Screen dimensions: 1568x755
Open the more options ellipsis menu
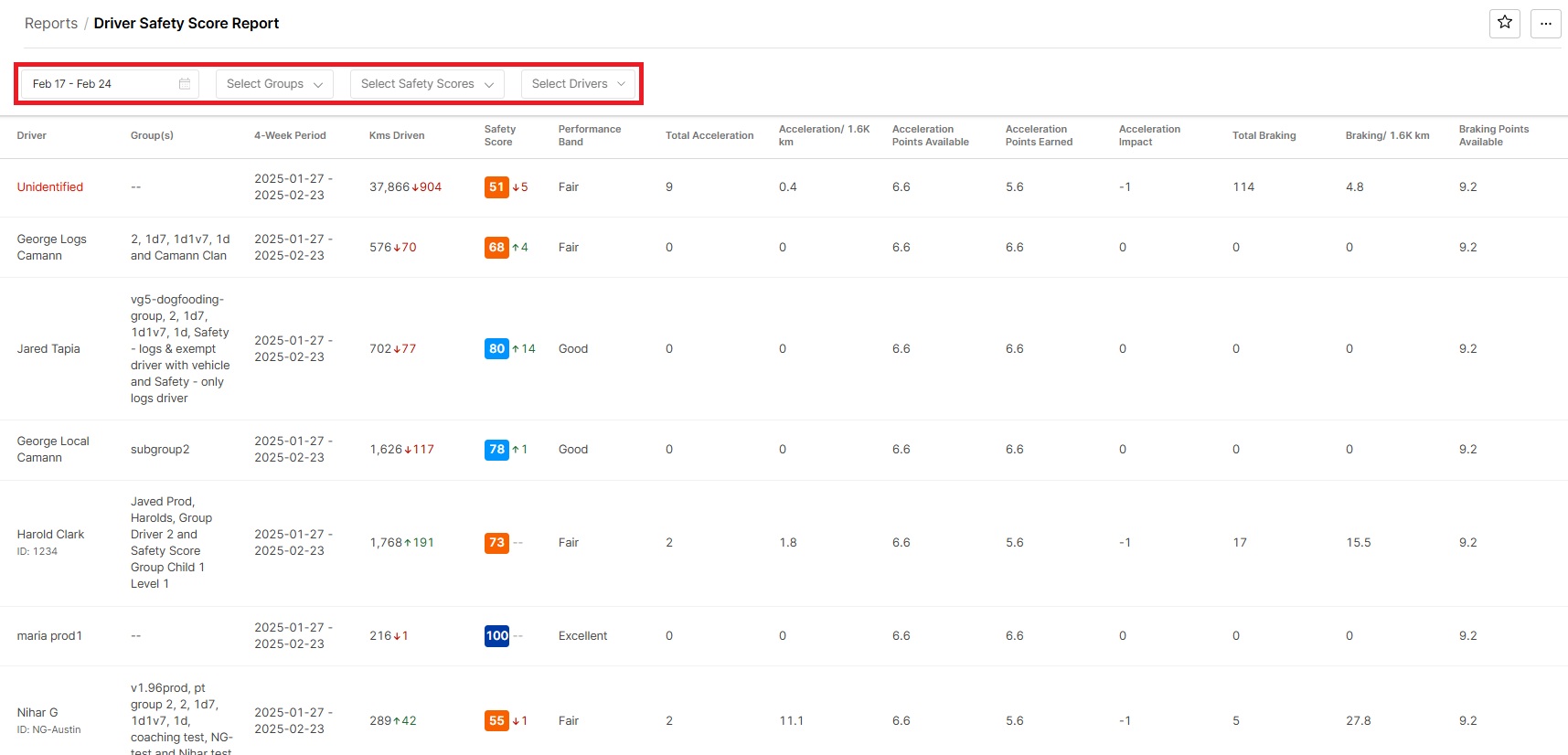1545,23
